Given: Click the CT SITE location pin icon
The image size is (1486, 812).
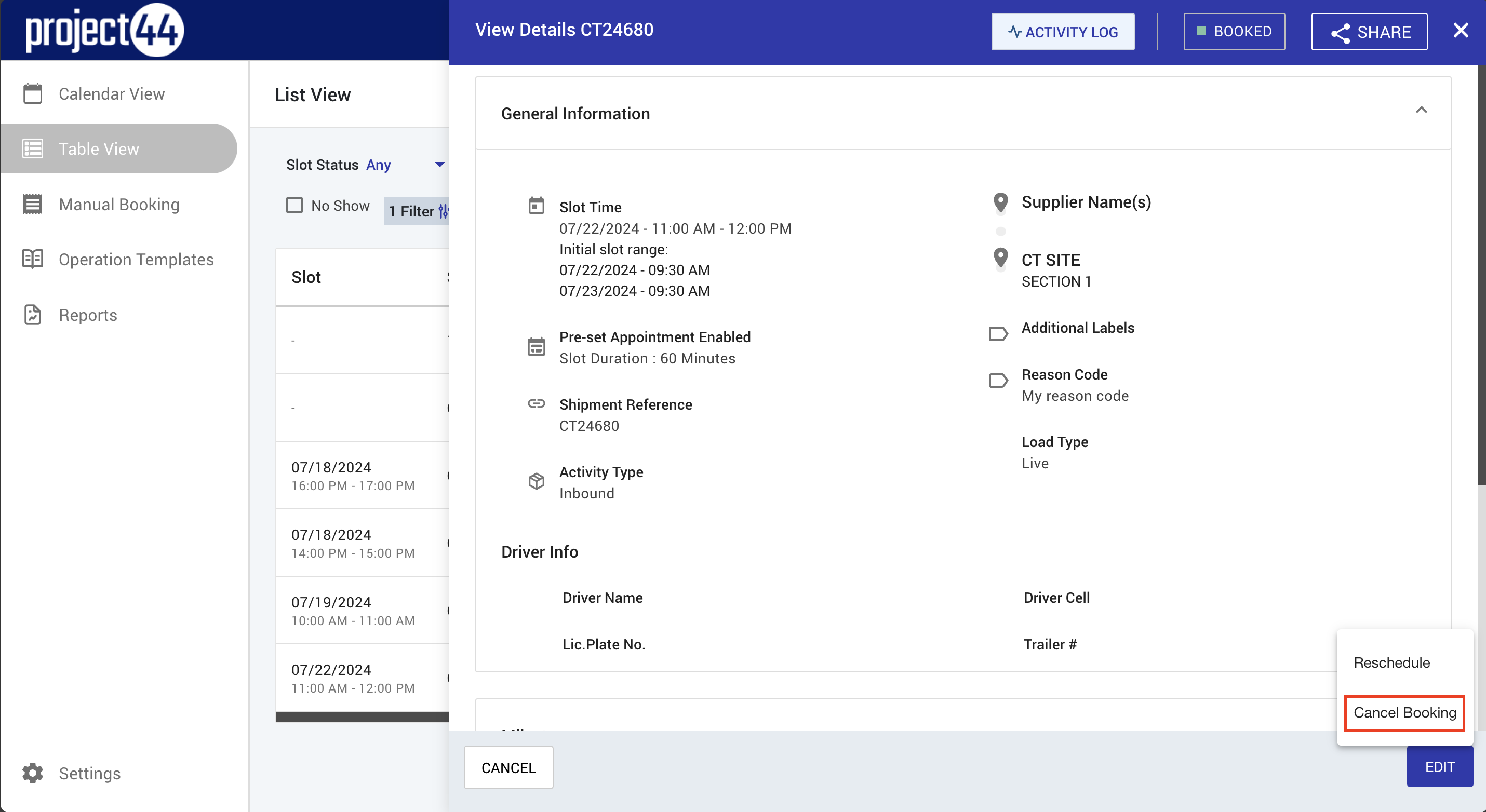Looking at the screenshot, I should tap(1001, 259).
